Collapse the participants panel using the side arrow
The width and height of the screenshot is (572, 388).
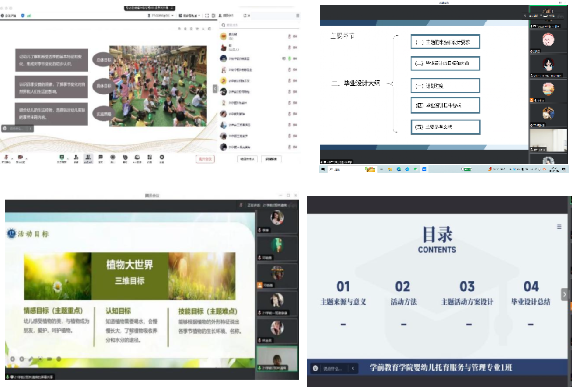coord(215,89)
